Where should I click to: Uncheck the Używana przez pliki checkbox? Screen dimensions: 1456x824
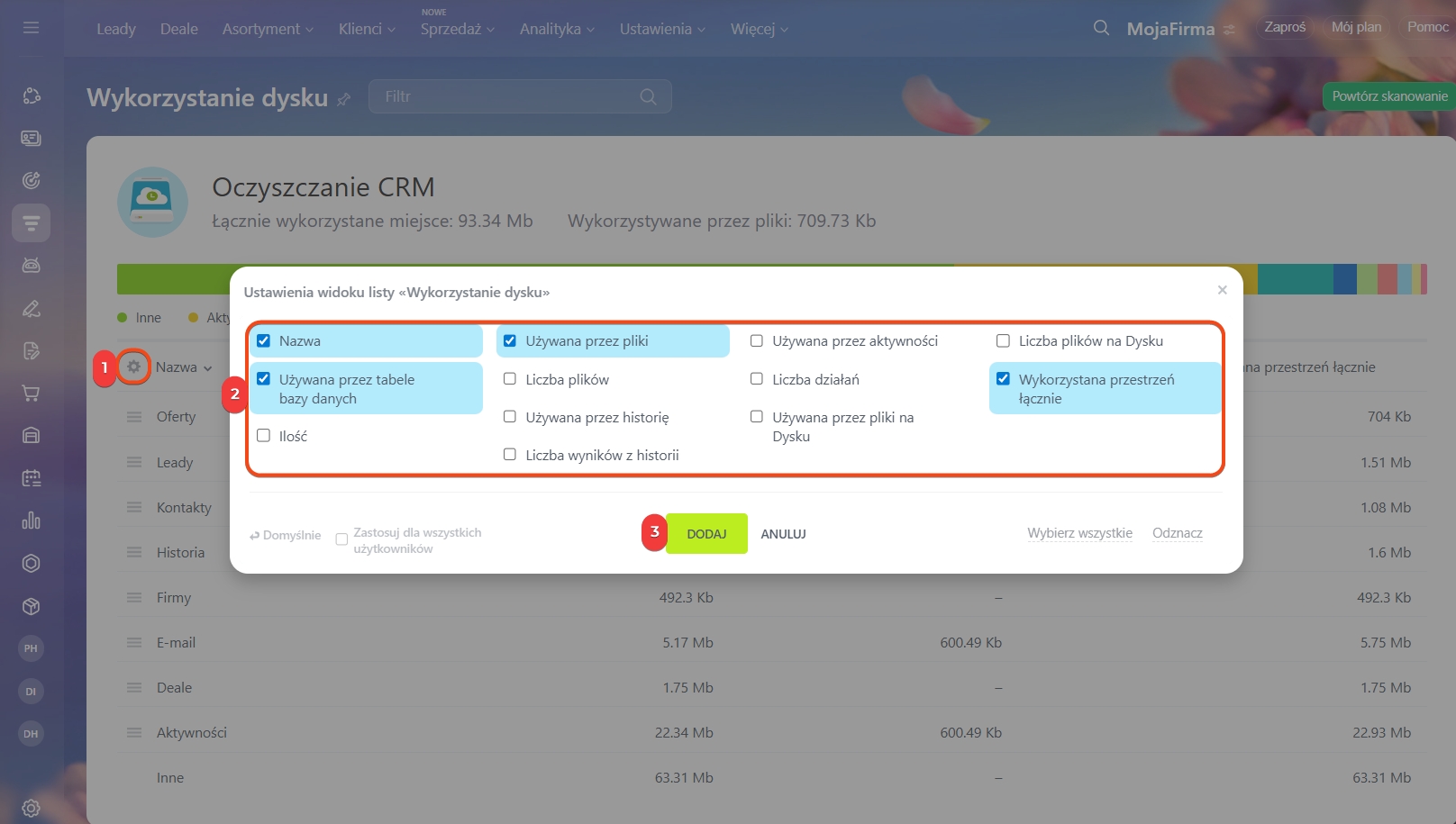pyautogui.click(x=510, y=341)
